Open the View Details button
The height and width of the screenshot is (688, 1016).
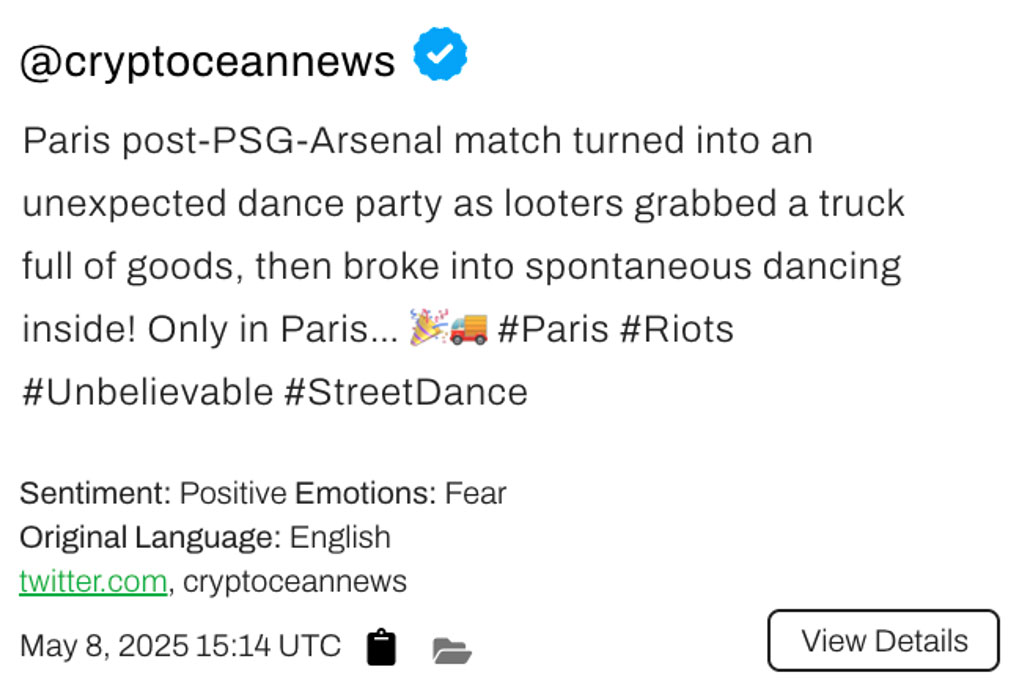coord(883,641)
